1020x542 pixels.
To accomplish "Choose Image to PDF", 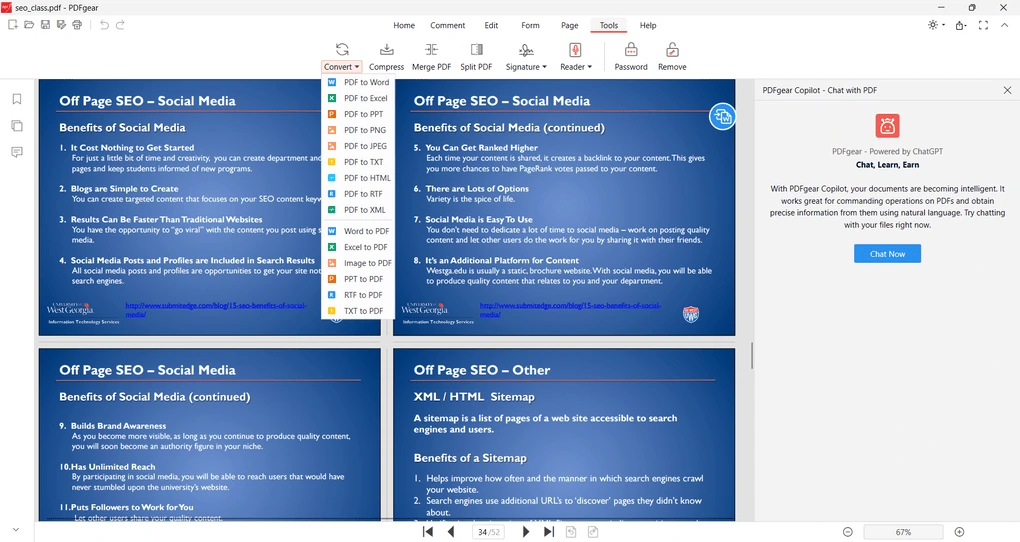I will coord(358,263).
